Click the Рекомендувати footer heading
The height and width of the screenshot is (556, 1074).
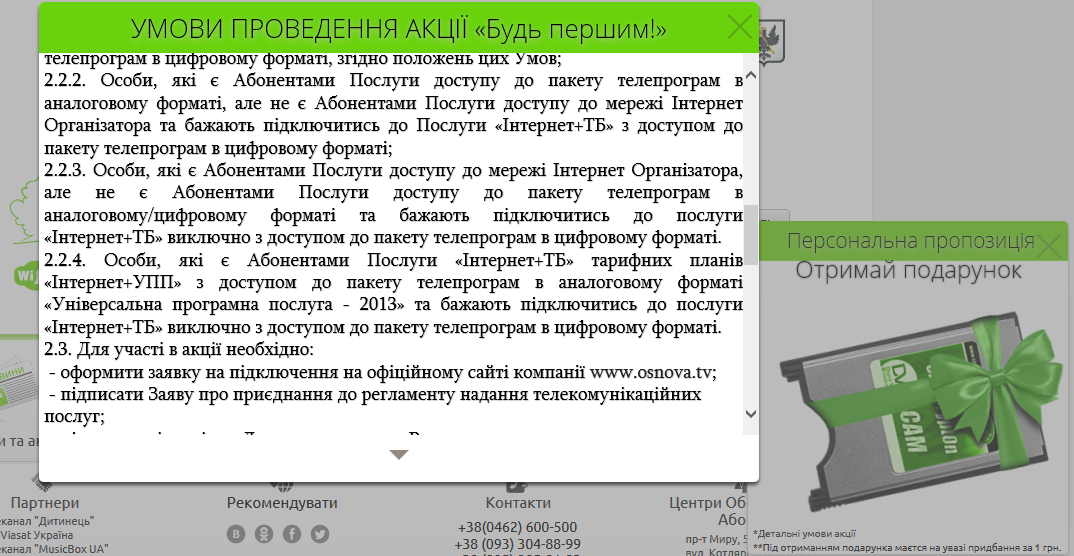pos(282,503)
